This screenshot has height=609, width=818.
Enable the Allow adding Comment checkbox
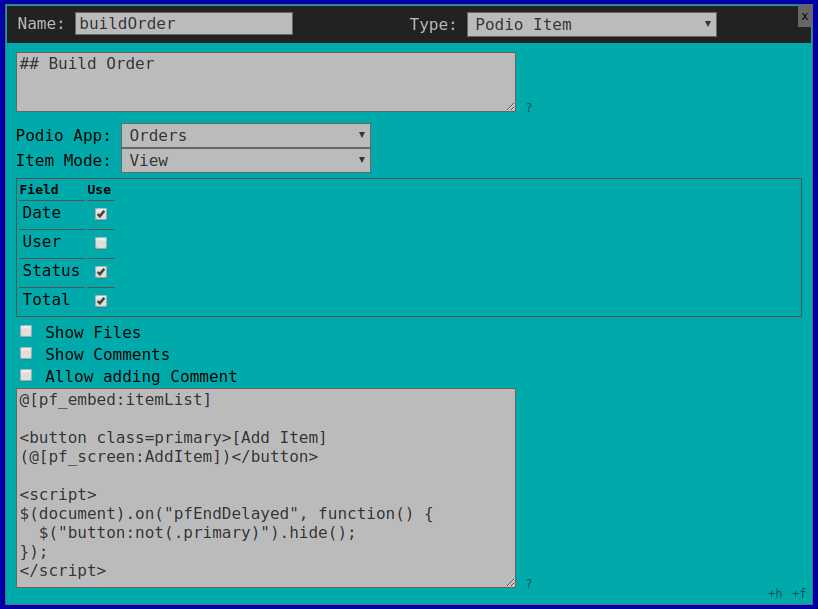coord(26,375)
